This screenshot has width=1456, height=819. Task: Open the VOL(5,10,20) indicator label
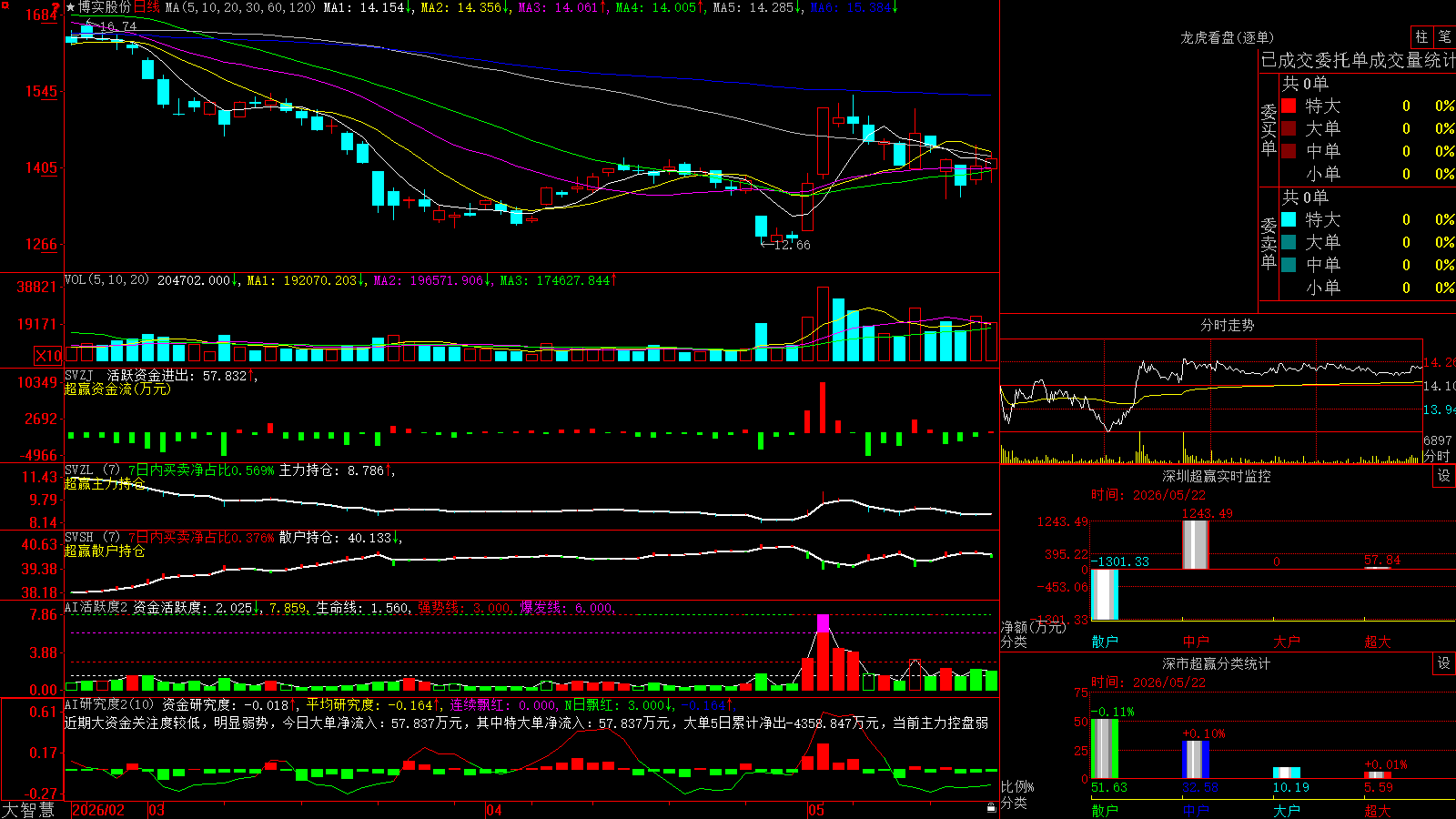(106, 280)
